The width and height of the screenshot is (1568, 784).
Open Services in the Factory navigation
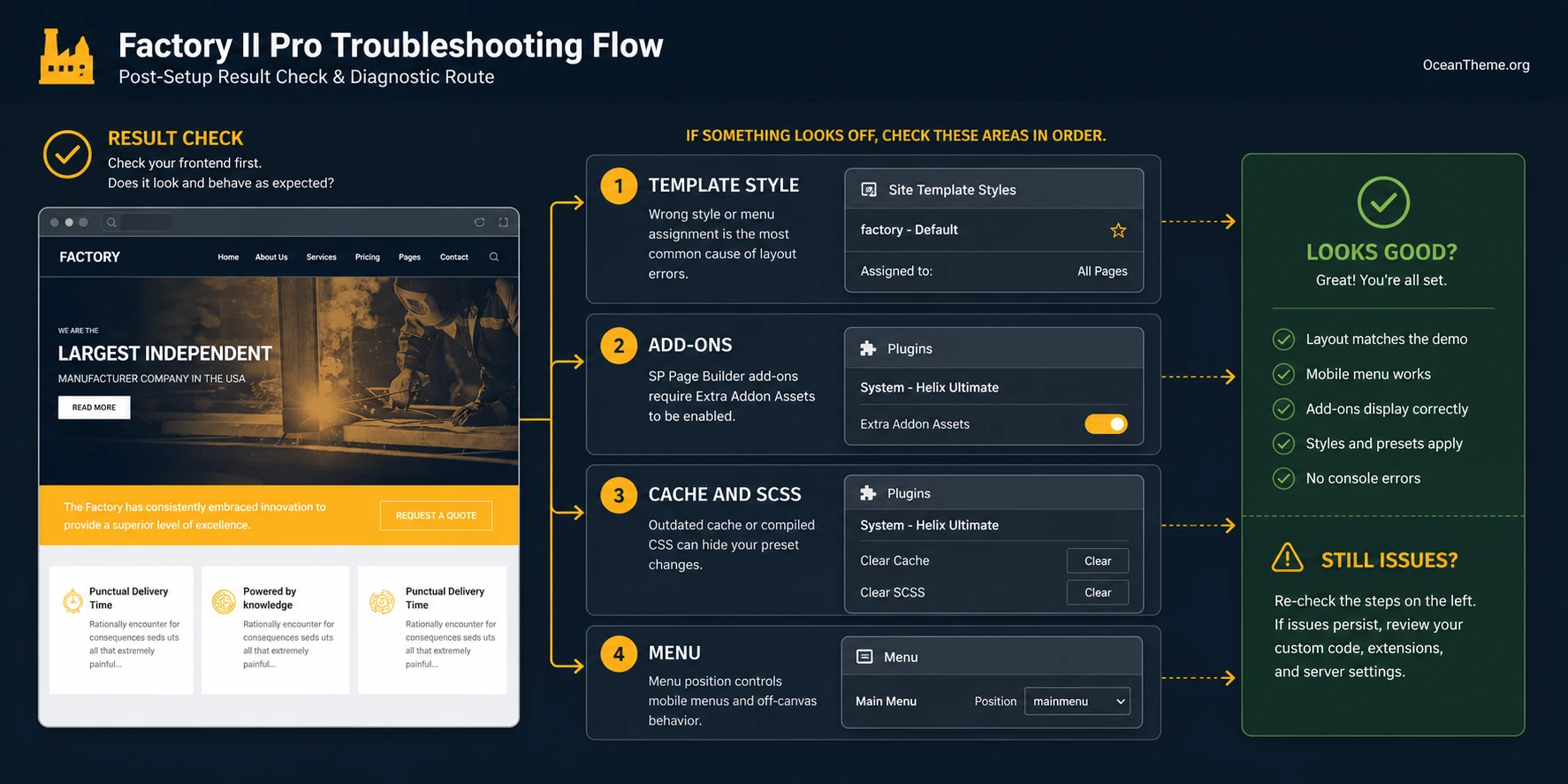click(321, 257)
